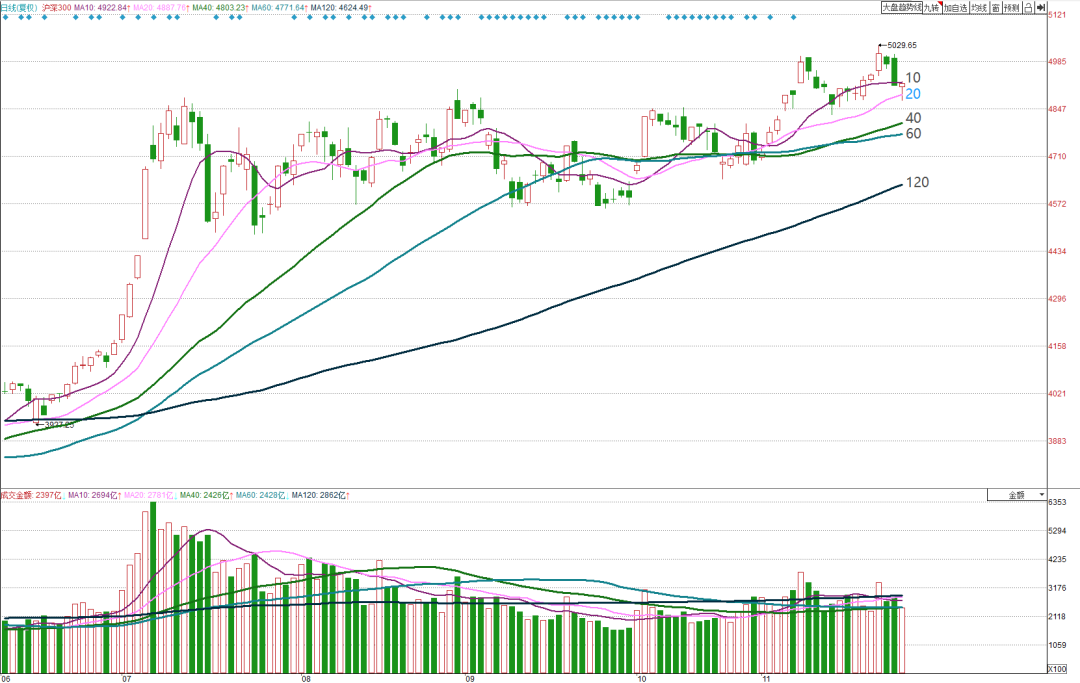Viewport: 1080px width, 683px height.
Task: Click the 09 month label on time axis
Action: [470, 679]
